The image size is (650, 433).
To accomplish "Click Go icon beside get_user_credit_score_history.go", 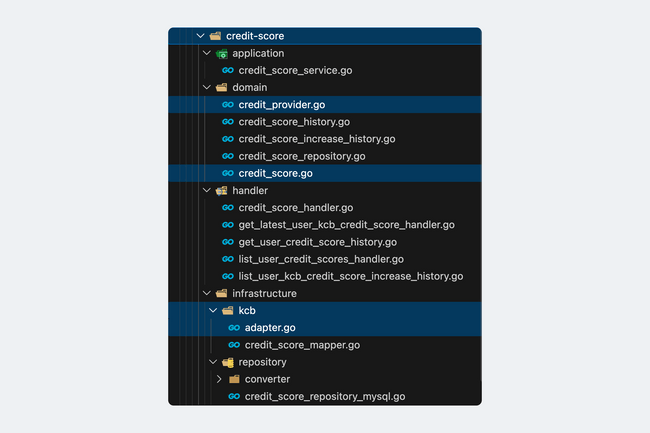I will pos(228,242).
